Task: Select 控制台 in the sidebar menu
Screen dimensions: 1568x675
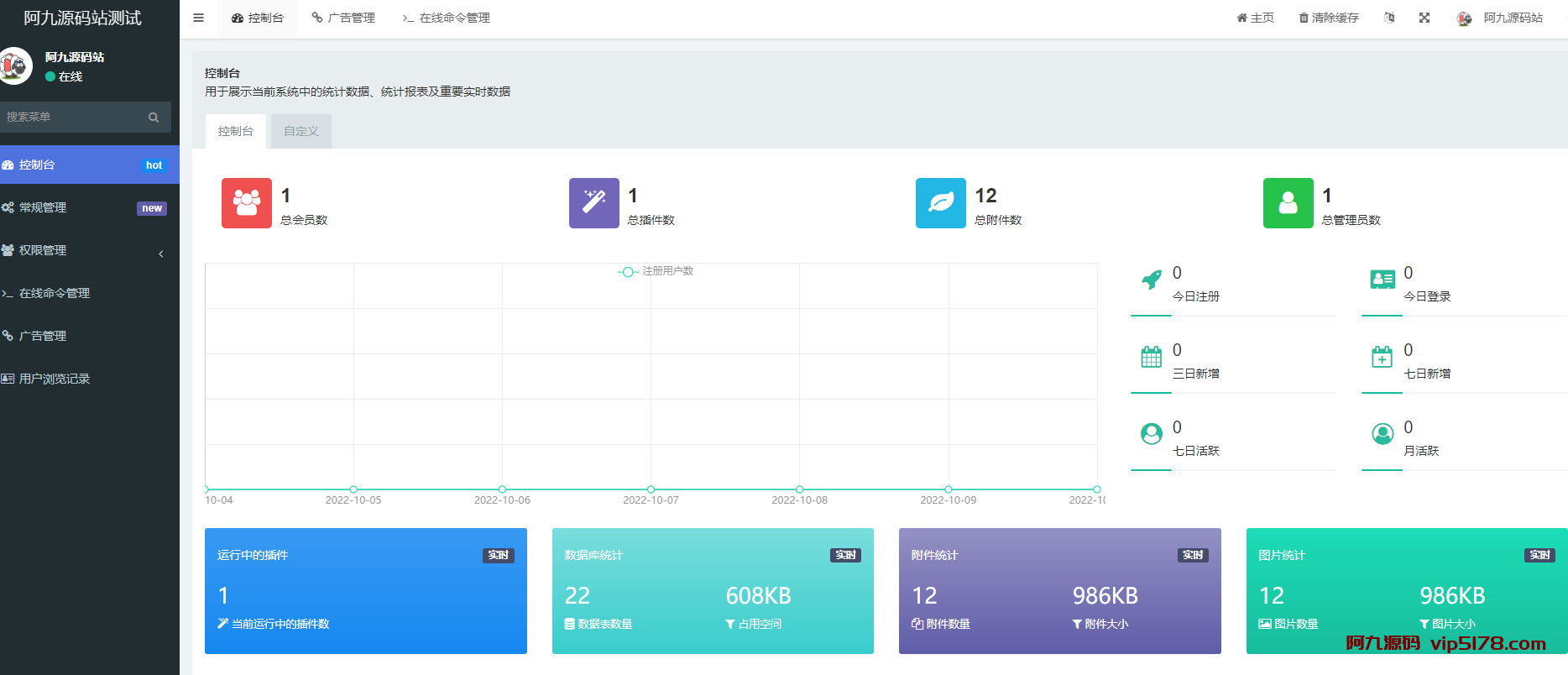Action: [90, 165]
